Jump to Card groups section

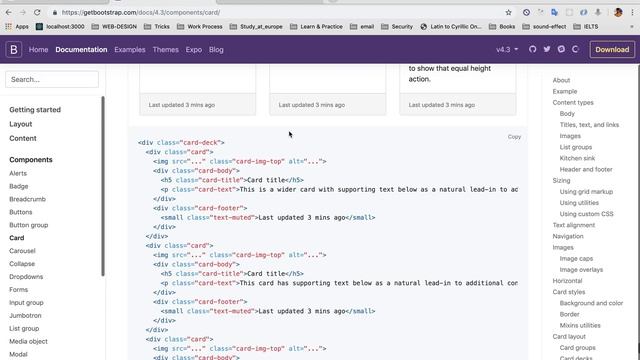(578, 348)
